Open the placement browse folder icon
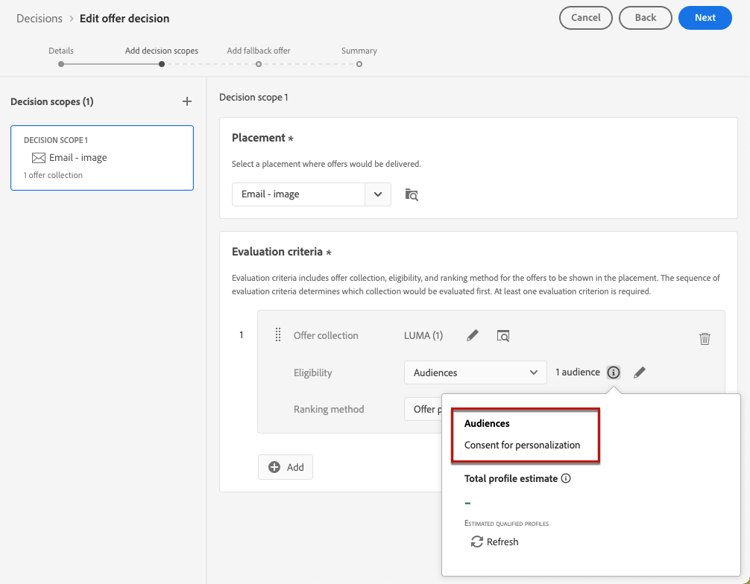Screen dimensions: 750x584 click(411, 194)
